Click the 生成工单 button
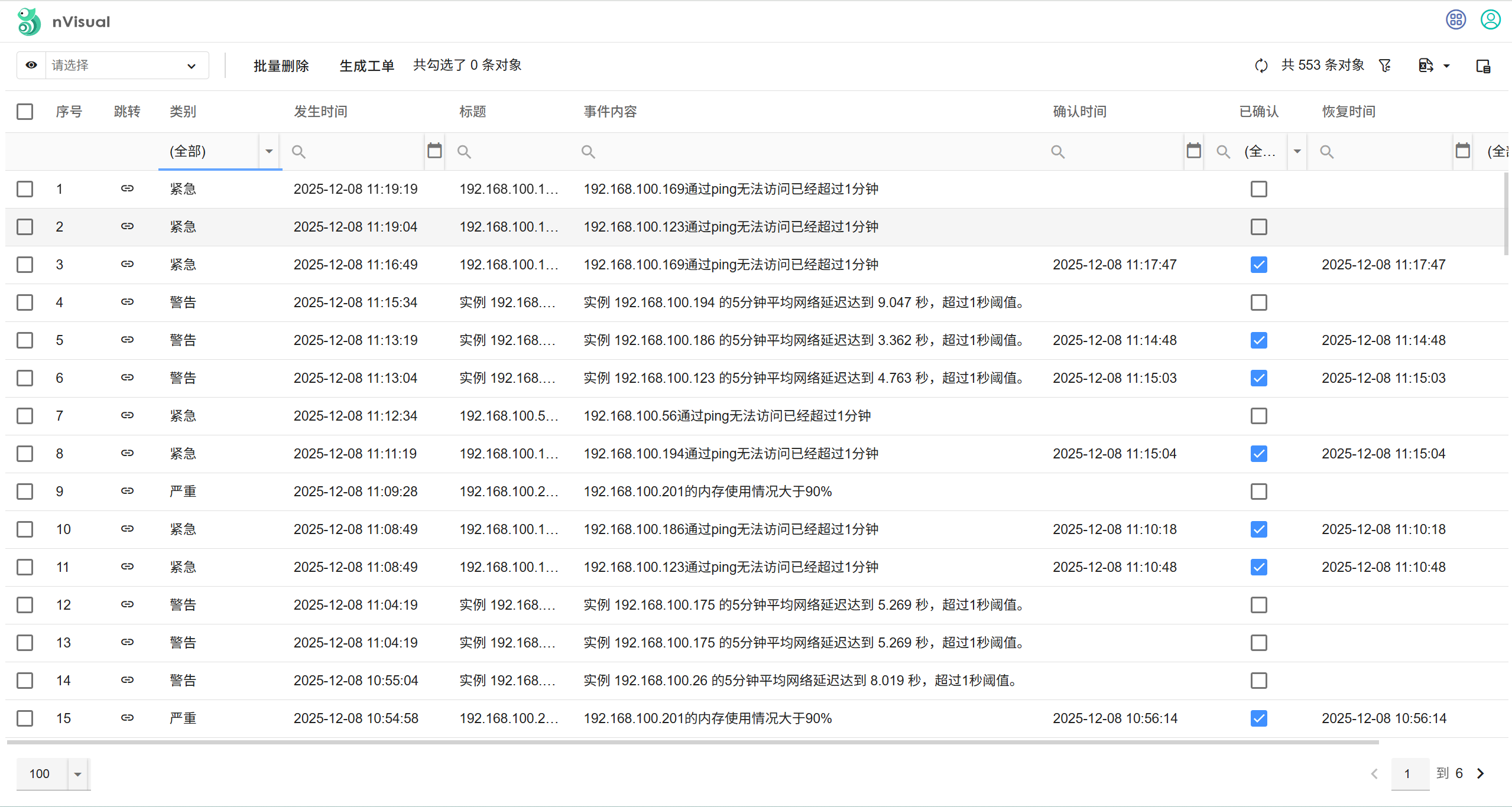This screenshot has width=1512, height=807. coord(366,66)
